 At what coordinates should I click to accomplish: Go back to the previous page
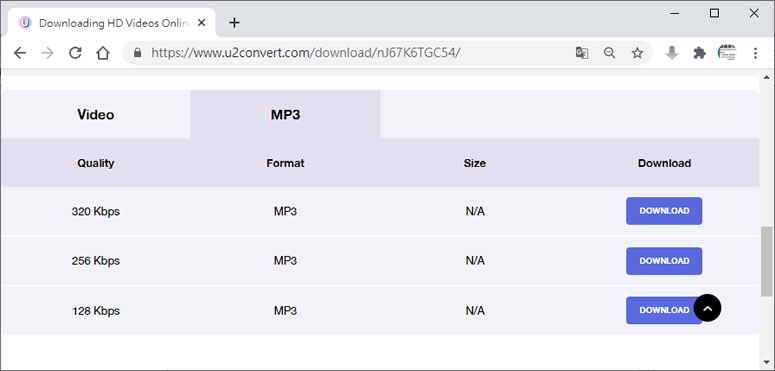[x=20, y=53]
